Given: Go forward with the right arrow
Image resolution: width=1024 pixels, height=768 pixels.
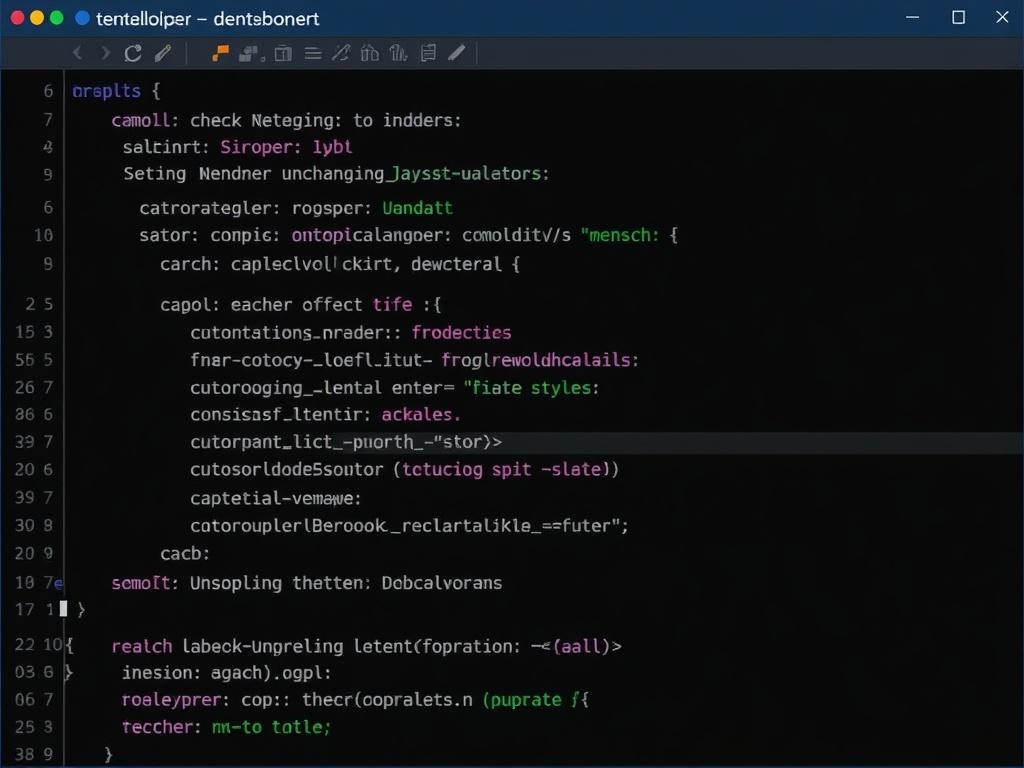Looking at the screenshot, I should pyautogui.click(x=105, y=53).
